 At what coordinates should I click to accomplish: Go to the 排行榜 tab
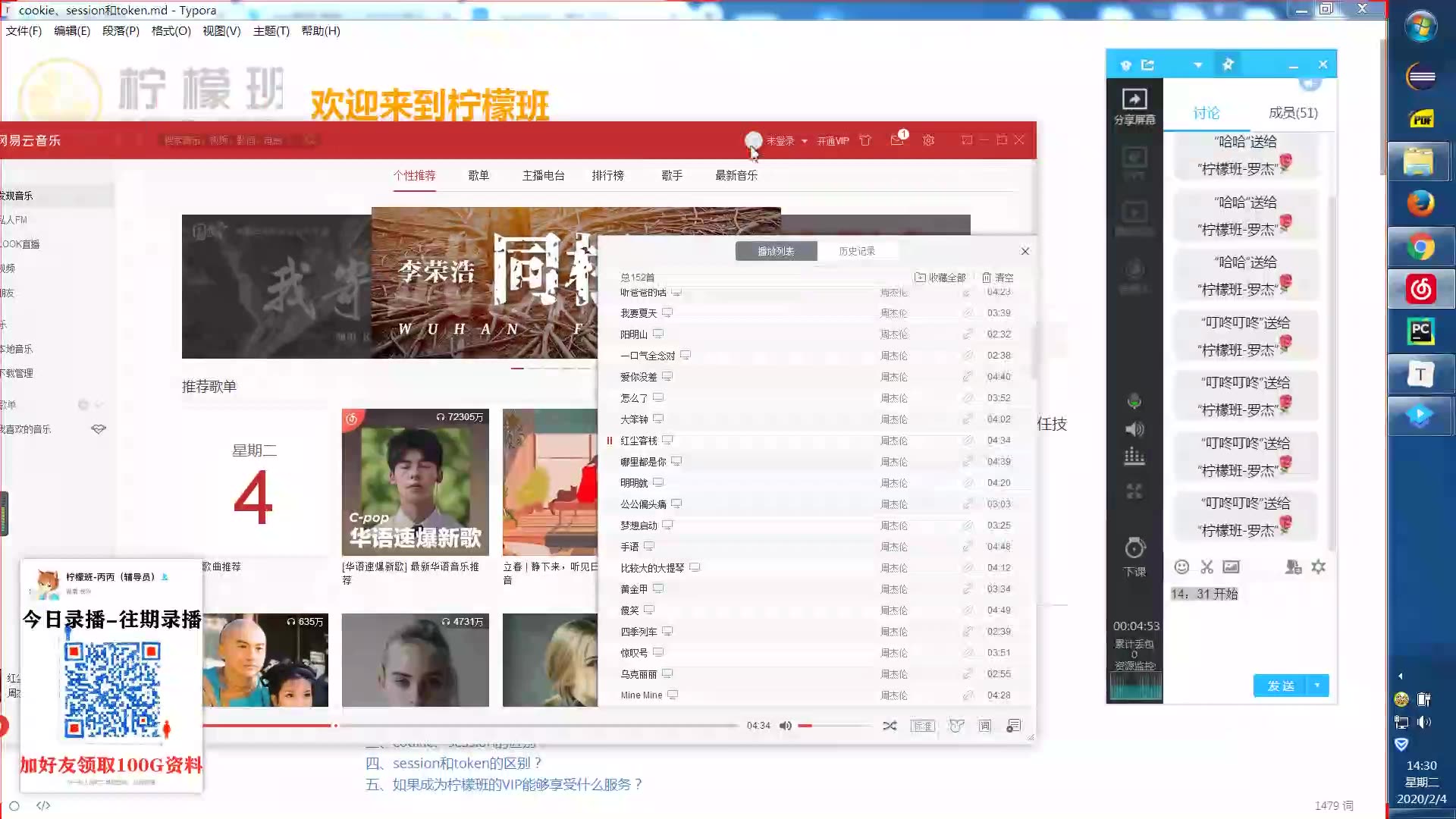pos(607,175)
